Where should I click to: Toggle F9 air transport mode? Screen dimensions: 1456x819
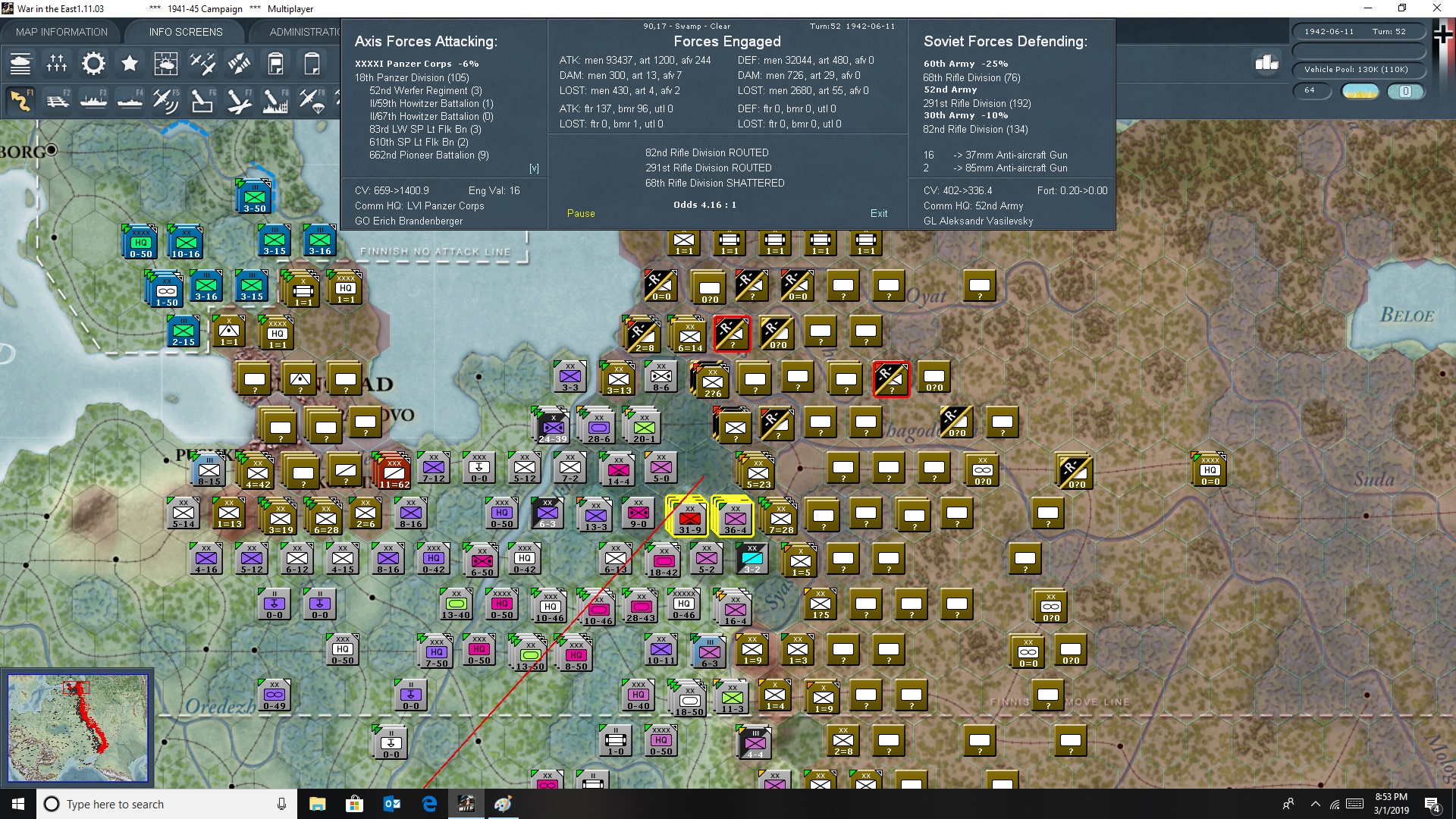[x=312, y=100]
